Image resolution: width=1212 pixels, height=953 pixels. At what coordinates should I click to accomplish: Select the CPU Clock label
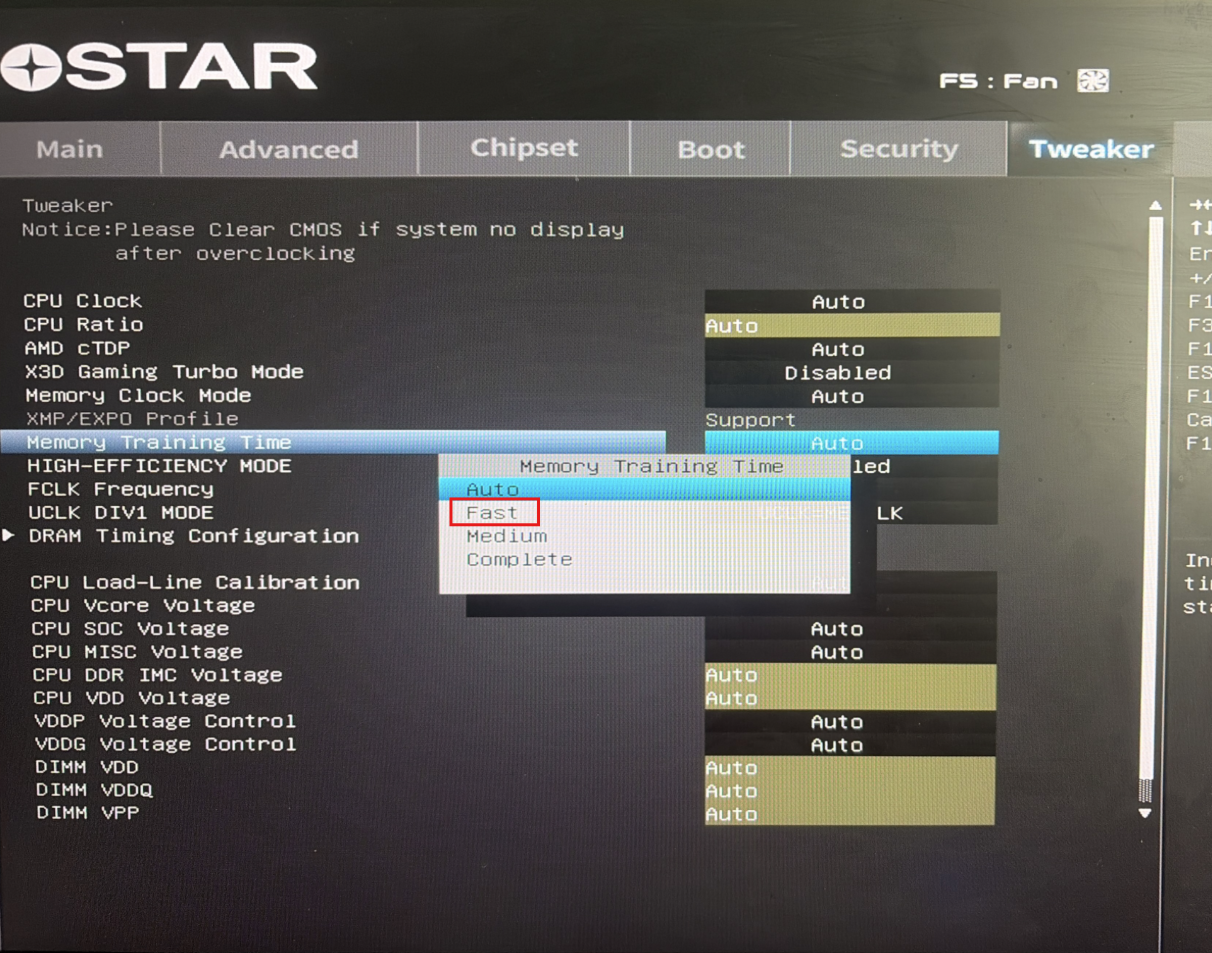[x=83, y=301]
